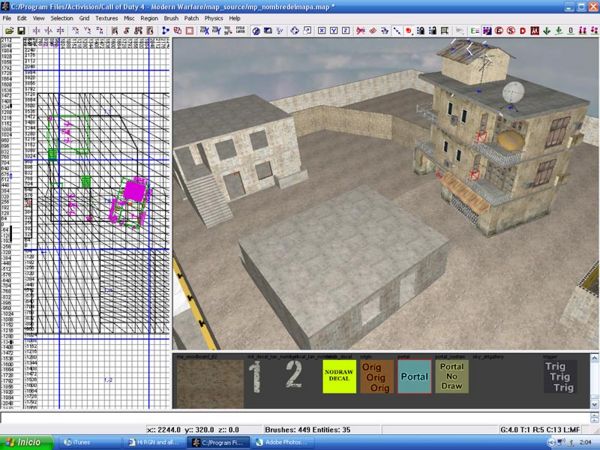Screen dimensions: 600x450
Task: Open the Grid menu
Action: click(84, 18)
